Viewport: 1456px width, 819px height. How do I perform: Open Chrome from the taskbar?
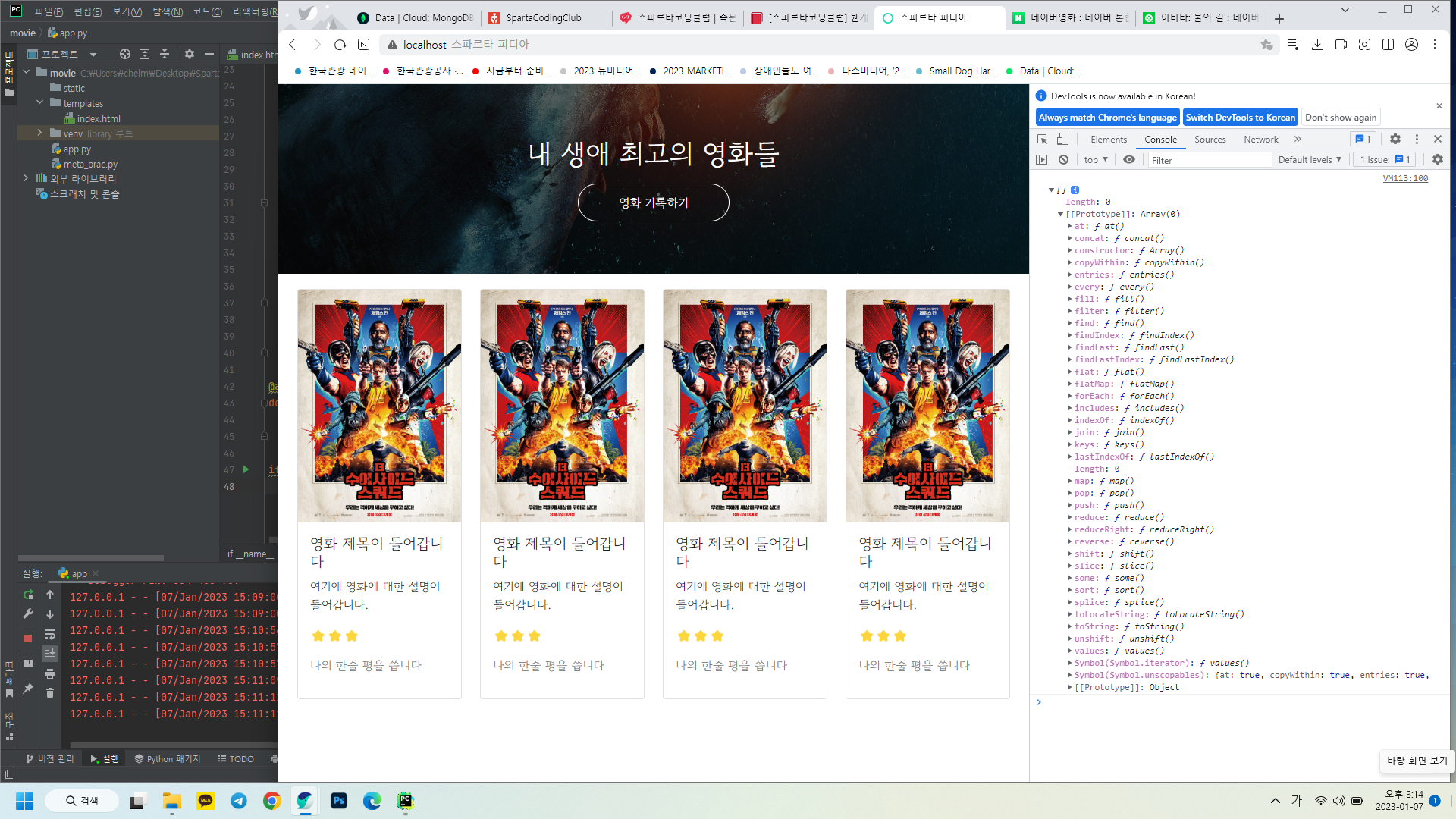pos(271,801)
